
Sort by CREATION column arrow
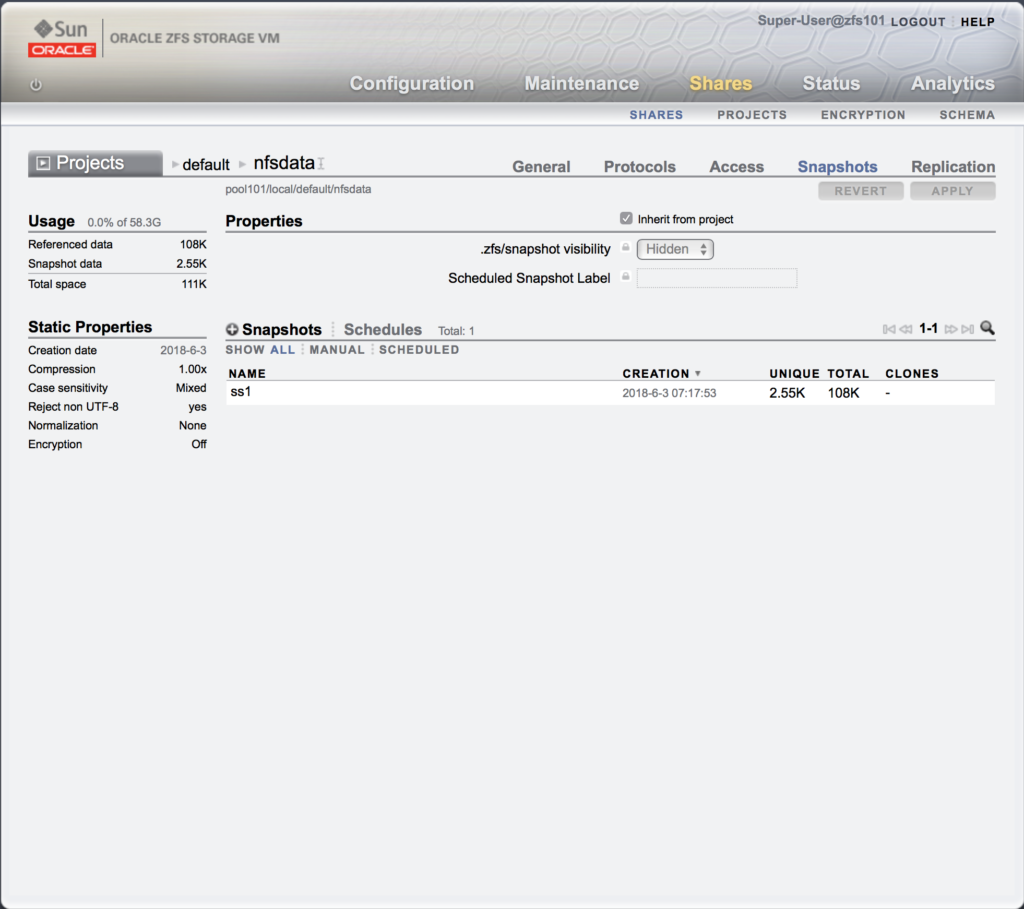(x=697, y=374)
